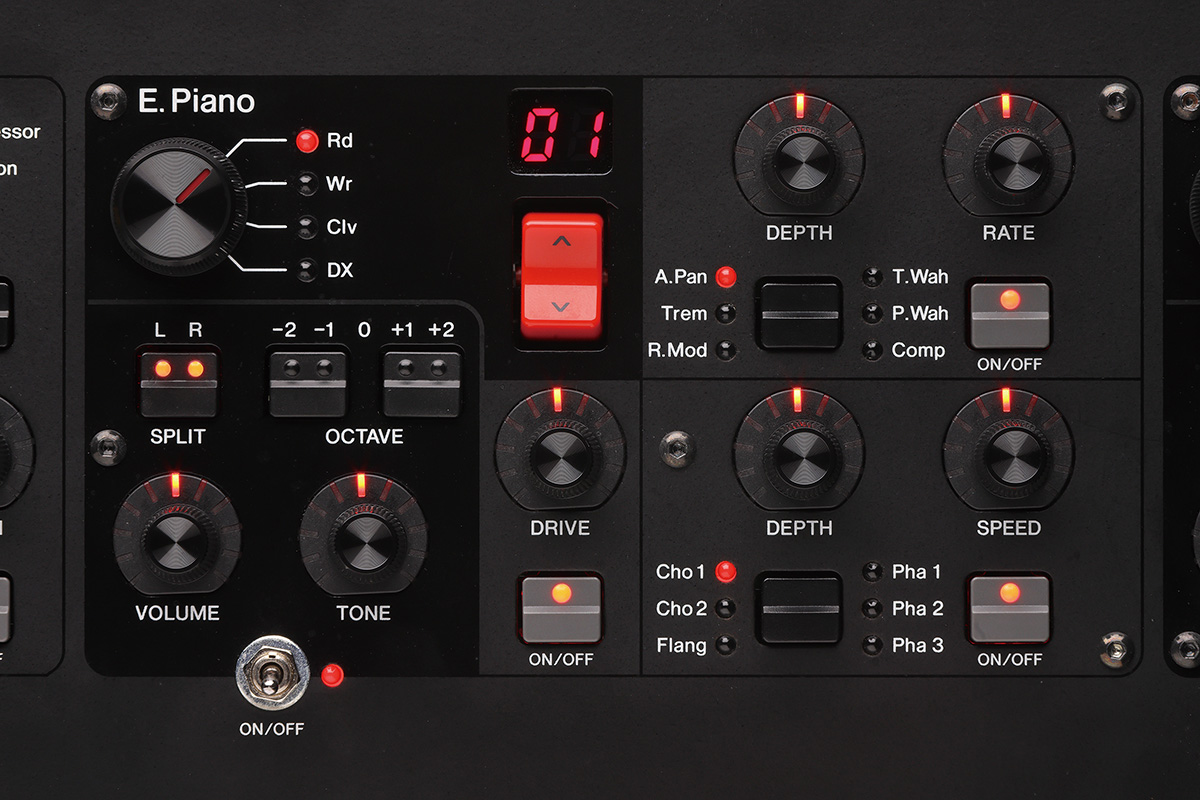Select the Rd piano type LED
This screenshot has height=800, width=1200.
[308, 140]
